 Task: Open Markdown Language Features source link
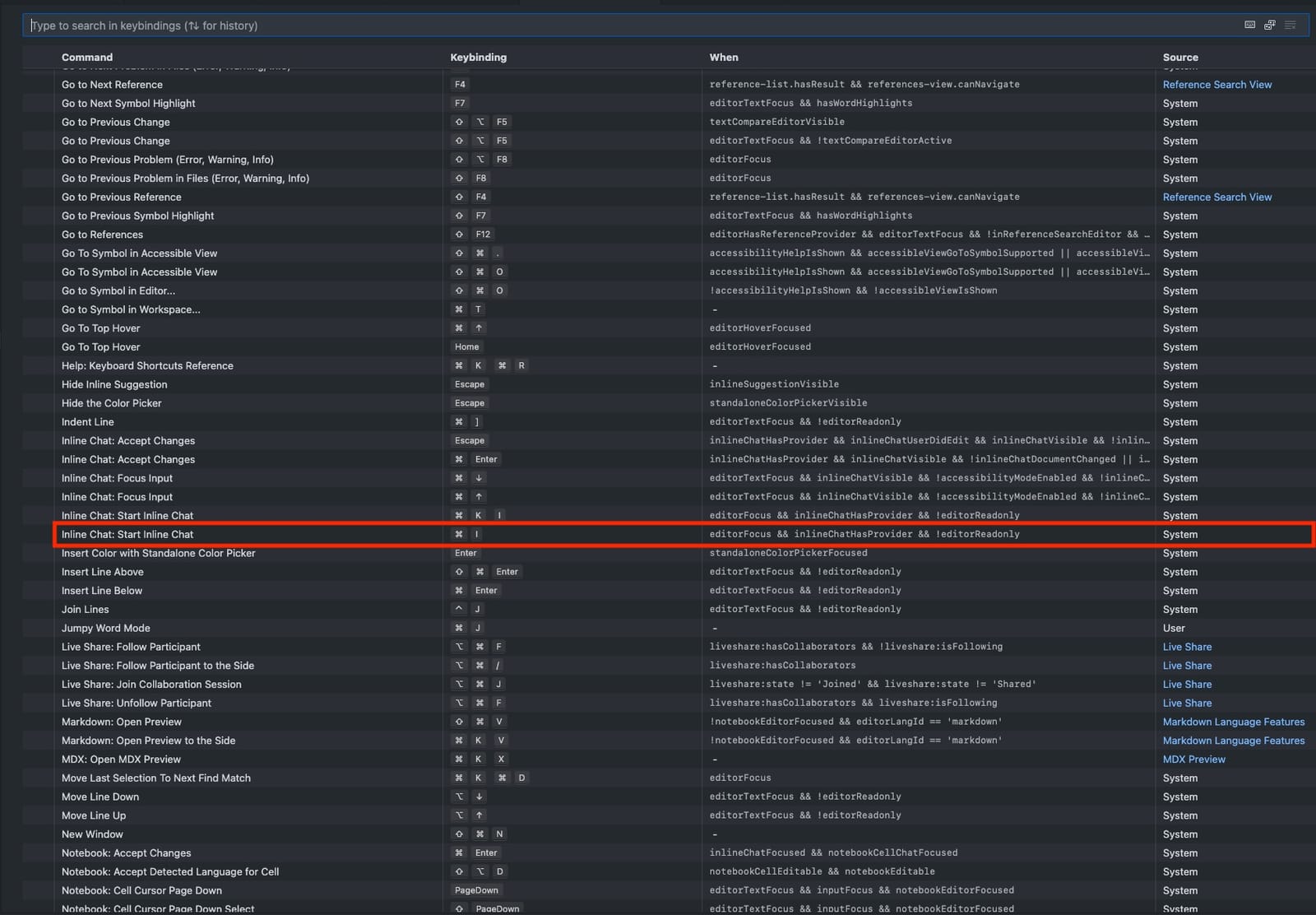[x=1234, y=722]
